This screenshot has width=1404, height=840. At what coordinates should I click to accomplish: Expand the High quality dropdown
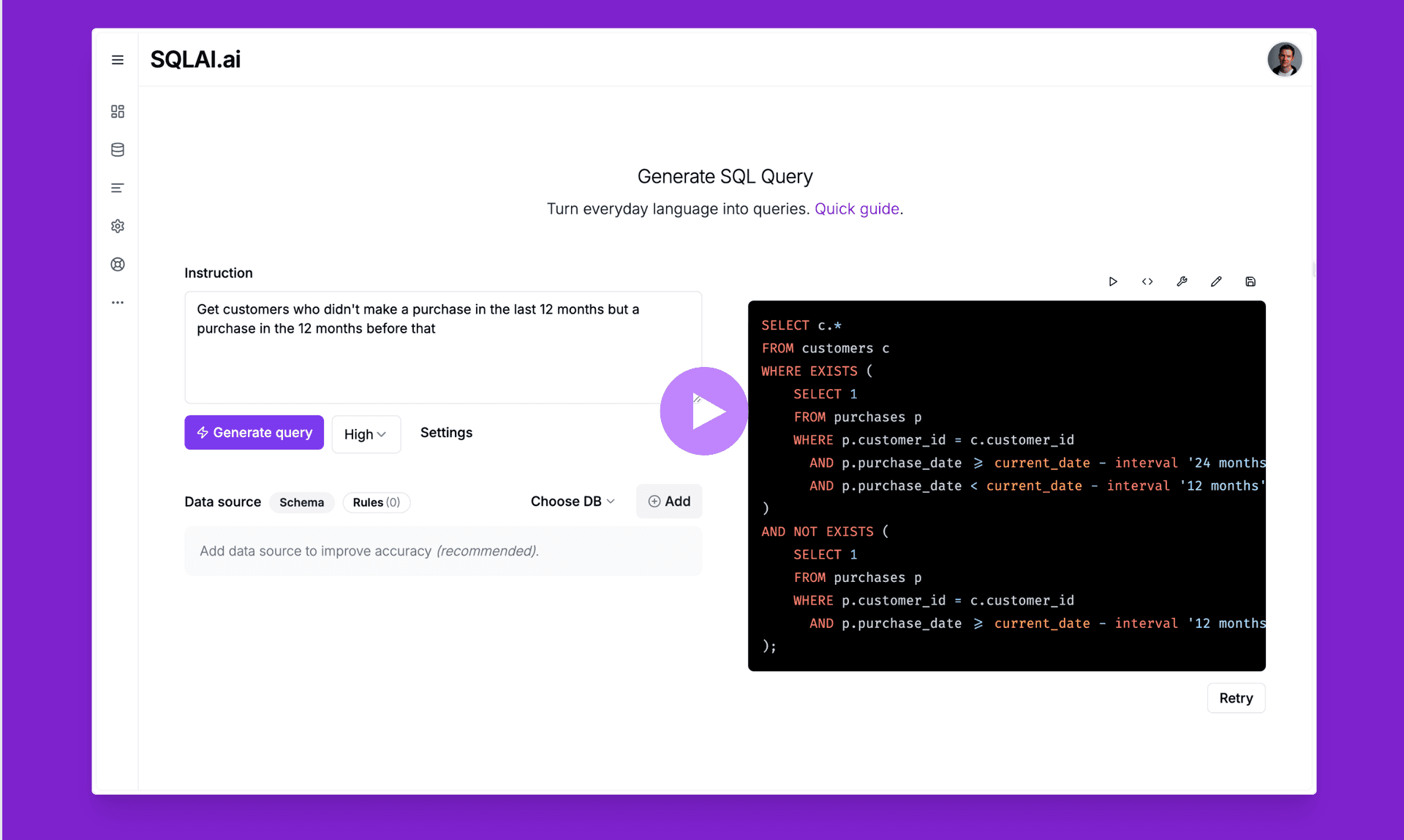(366, 434)
